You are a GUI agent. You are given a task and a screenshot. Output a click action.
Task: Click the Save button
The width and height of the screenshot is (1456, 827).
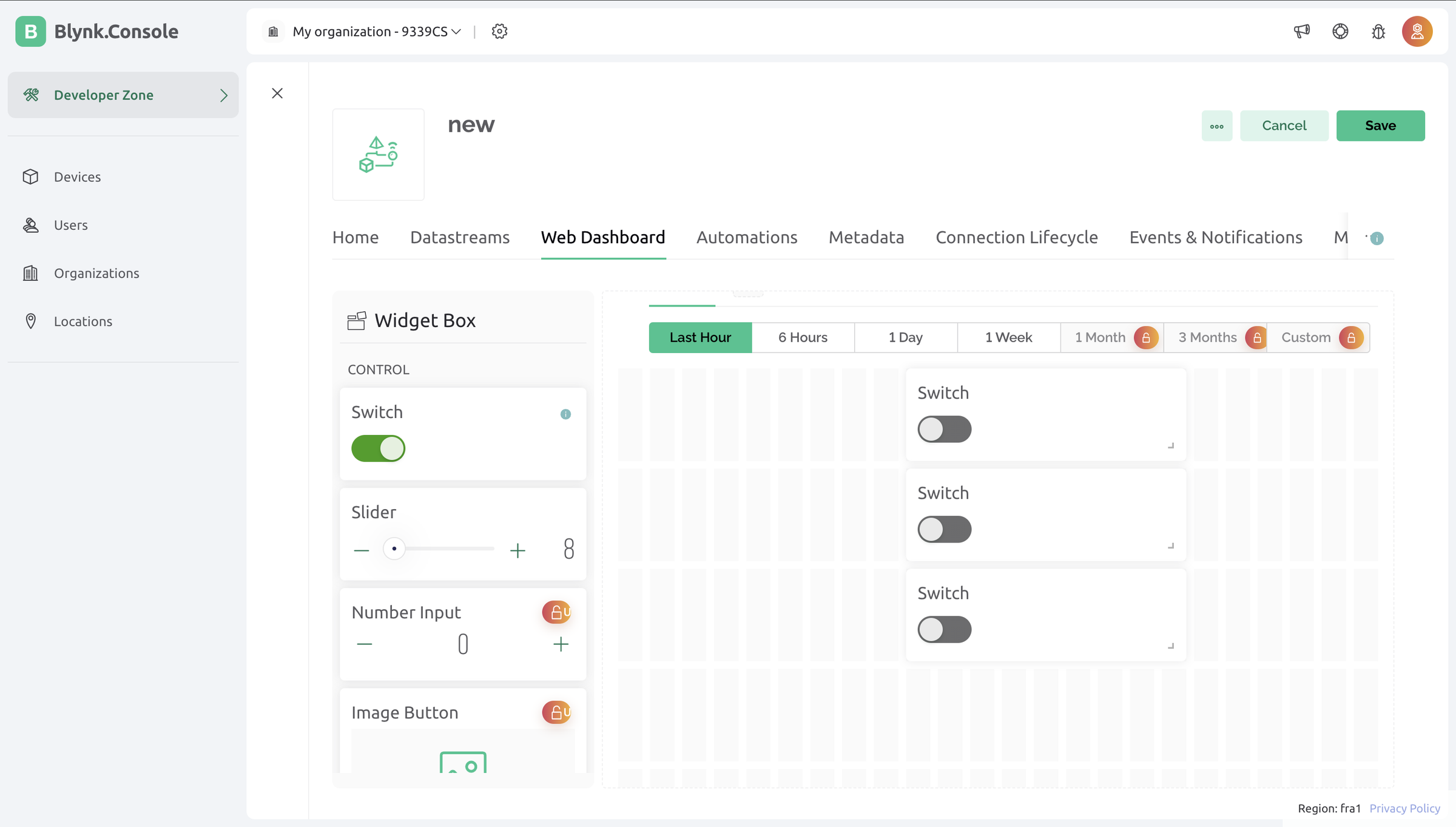click(1380, 126)
